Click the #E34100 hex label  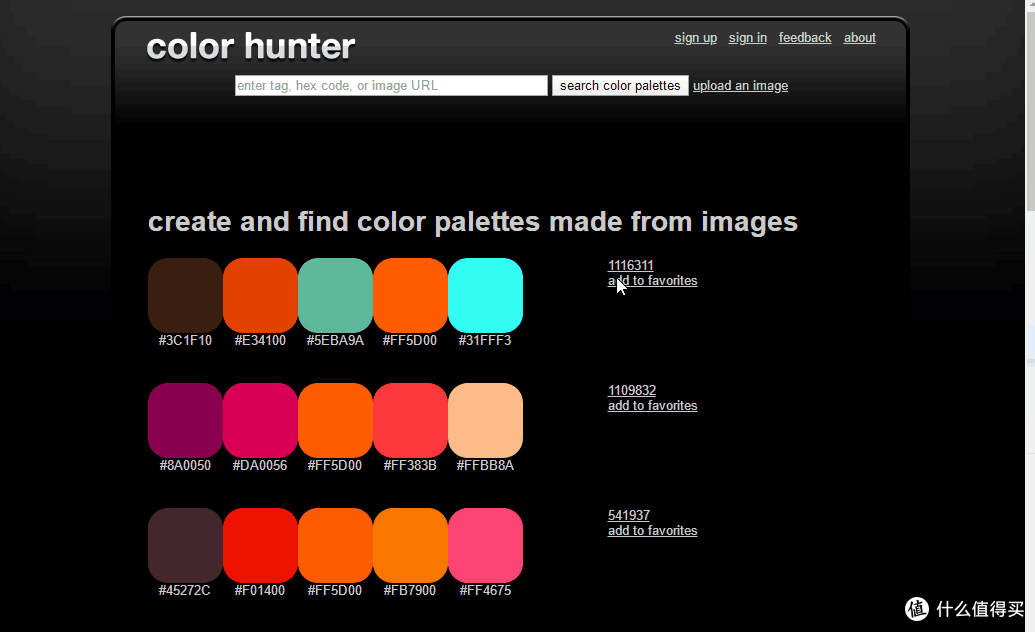click(260, 341)
